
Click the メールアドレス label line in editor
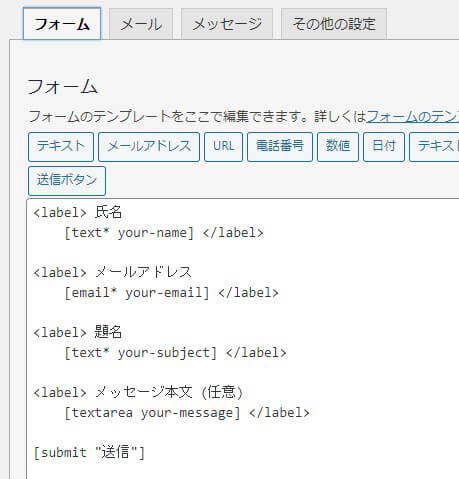click(112, 272)
